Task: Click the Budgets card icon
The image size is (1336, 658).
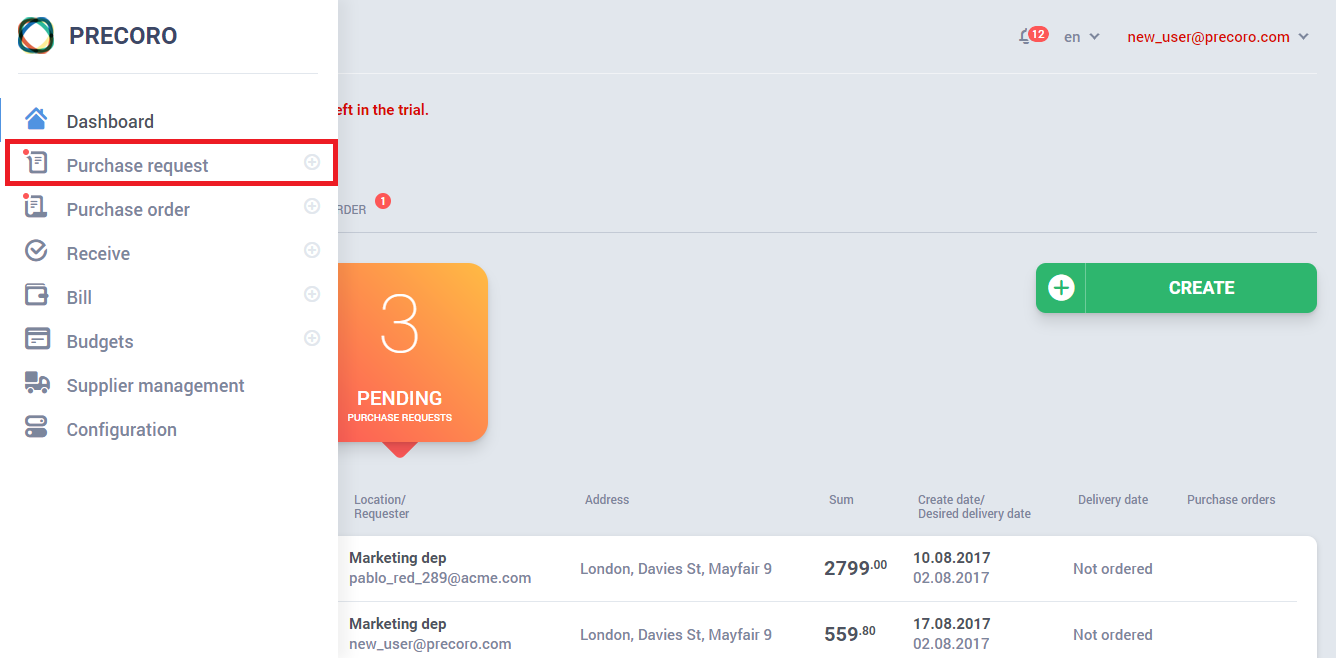Action: (37, 339)
